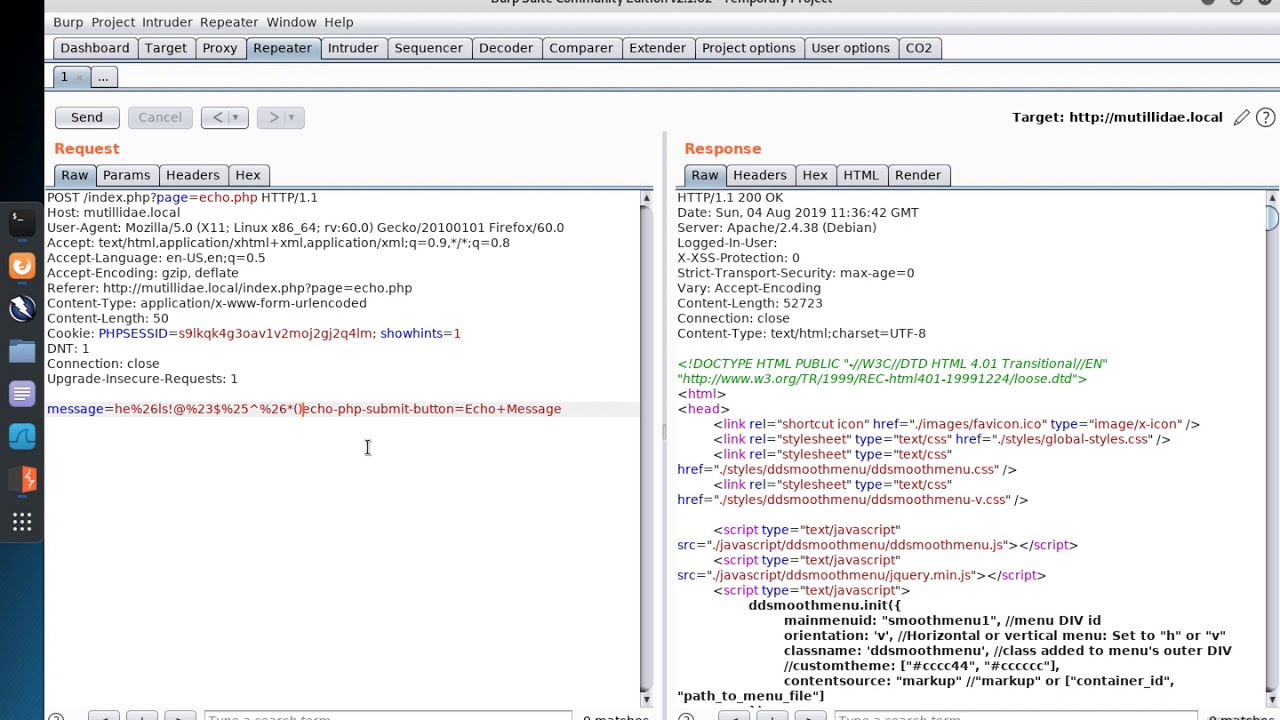Click request pane scroll-up arrow

pos(646,198)
